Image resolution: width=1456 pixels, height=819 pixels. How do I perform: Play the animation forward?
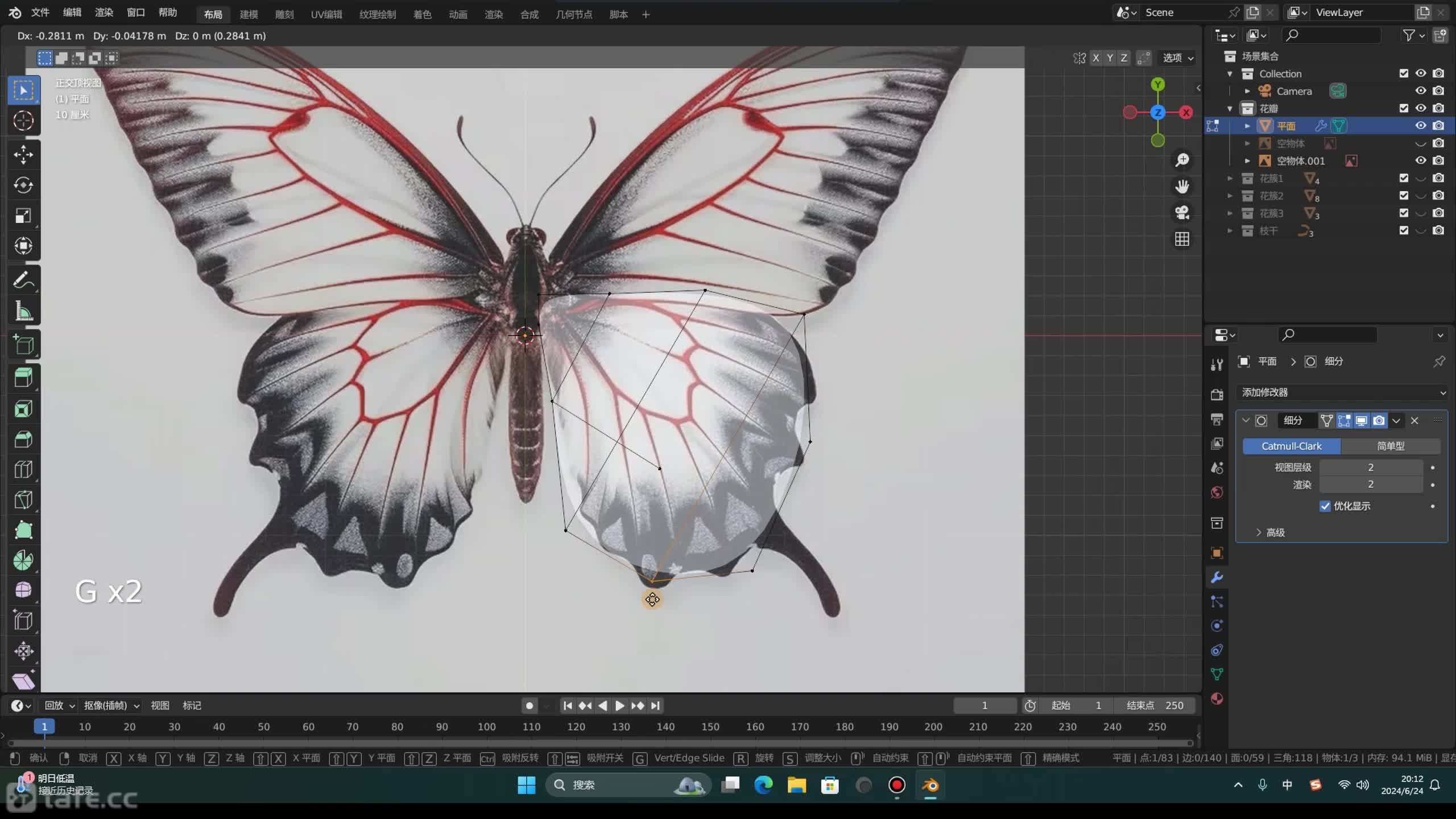pyautogui.click(x=620, y=705)
